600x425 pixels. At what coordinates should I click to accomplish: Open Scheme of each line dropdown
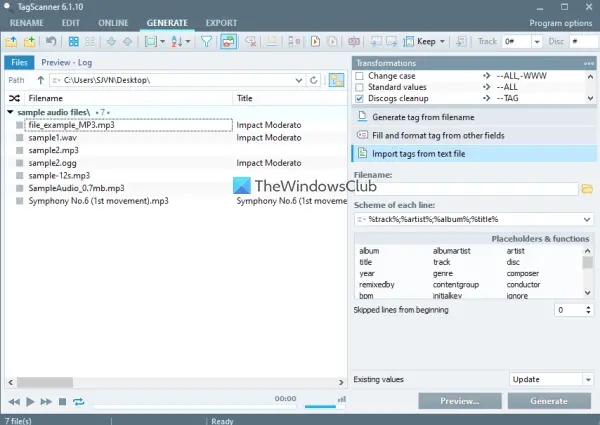click(x=587, y=219)
